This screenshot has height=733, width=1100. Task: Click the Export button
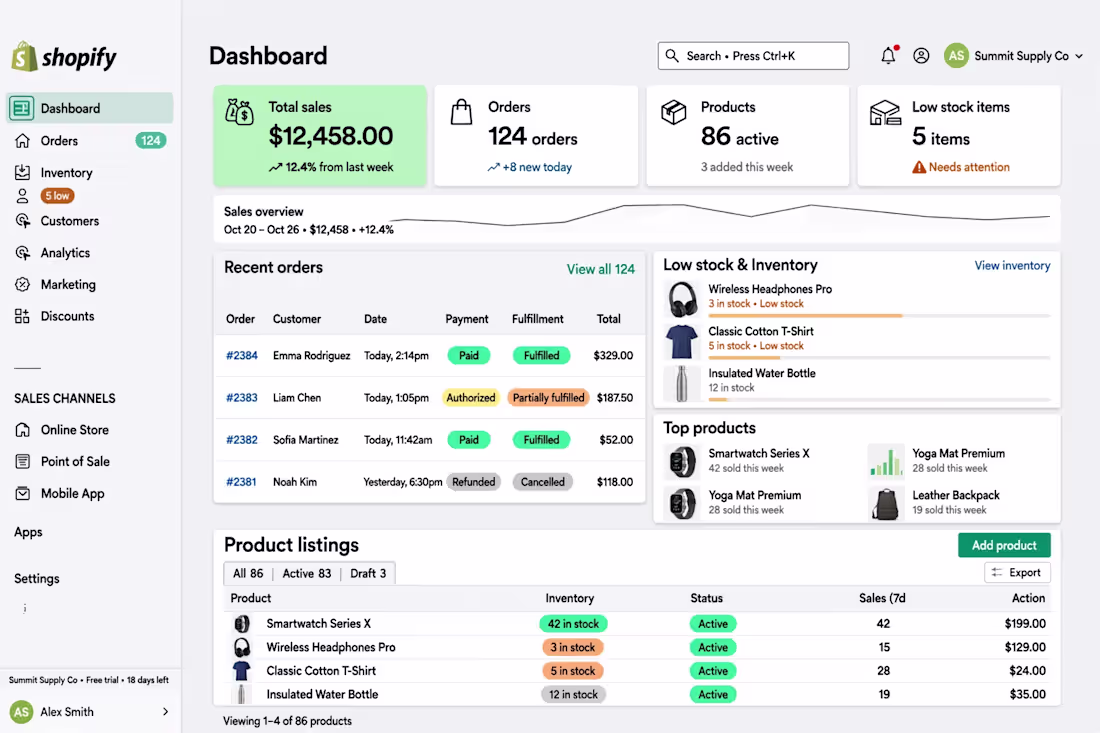click(x=1017, y=573)
